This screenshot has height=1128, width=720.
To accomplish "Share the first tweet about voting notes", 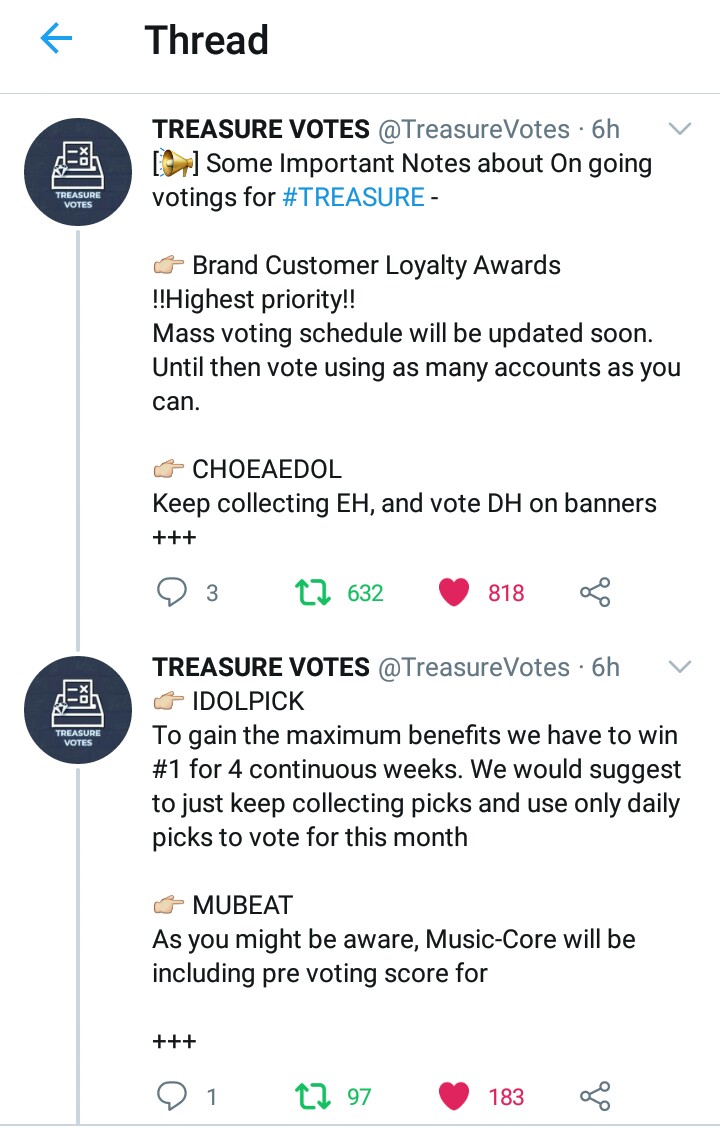I will (x=595, y=593).
